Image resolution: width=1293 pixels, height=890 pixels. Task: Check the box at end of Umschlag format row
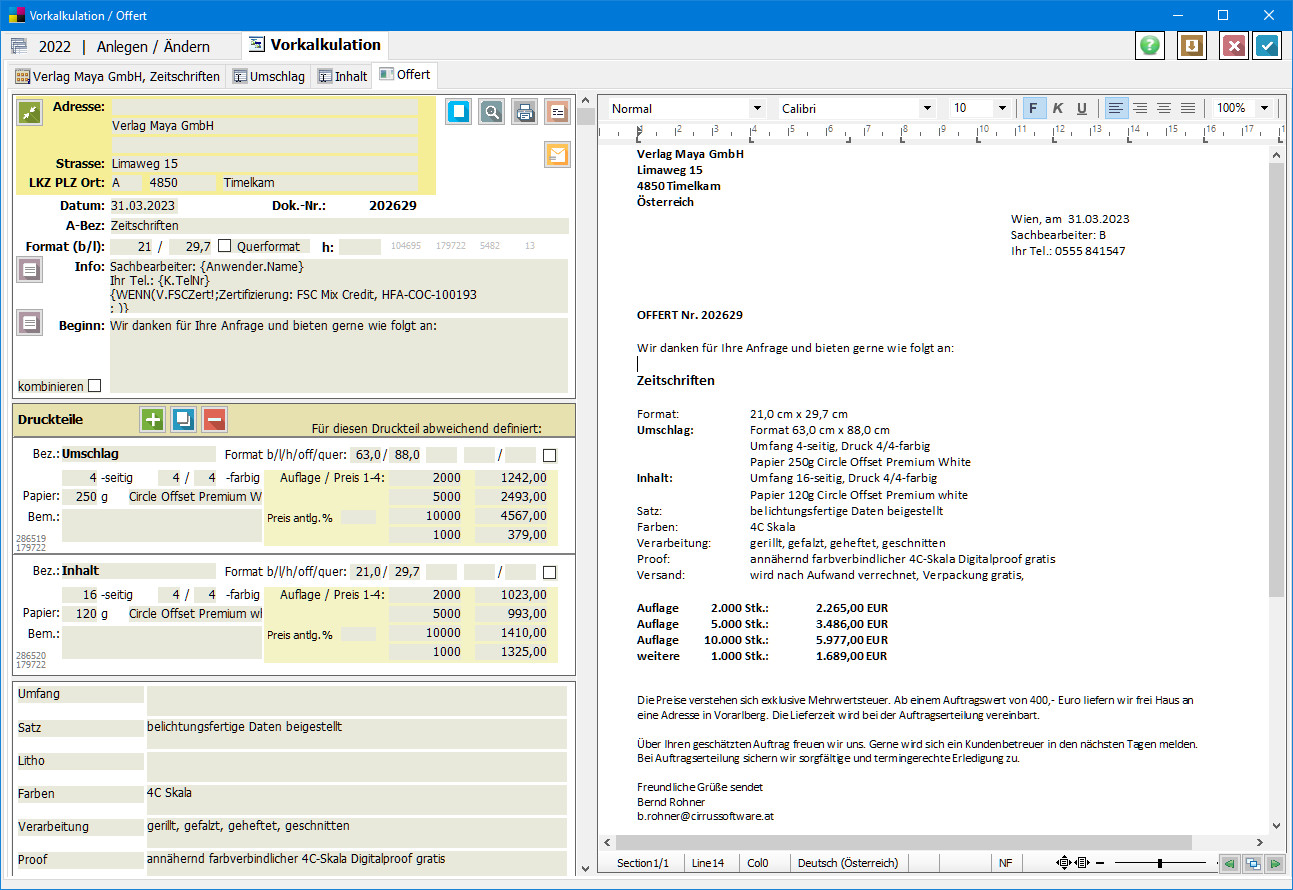549,455
